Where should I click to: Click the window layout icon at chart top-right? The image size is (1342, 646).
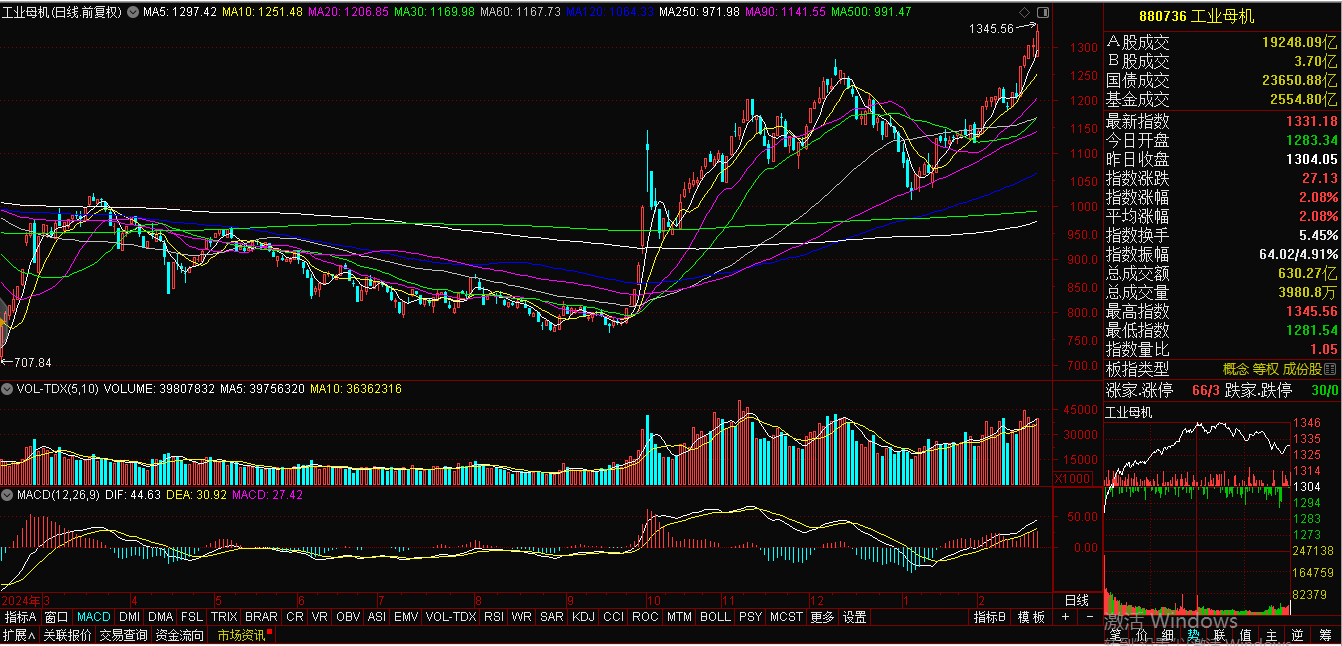click(x=1042, y=12)
